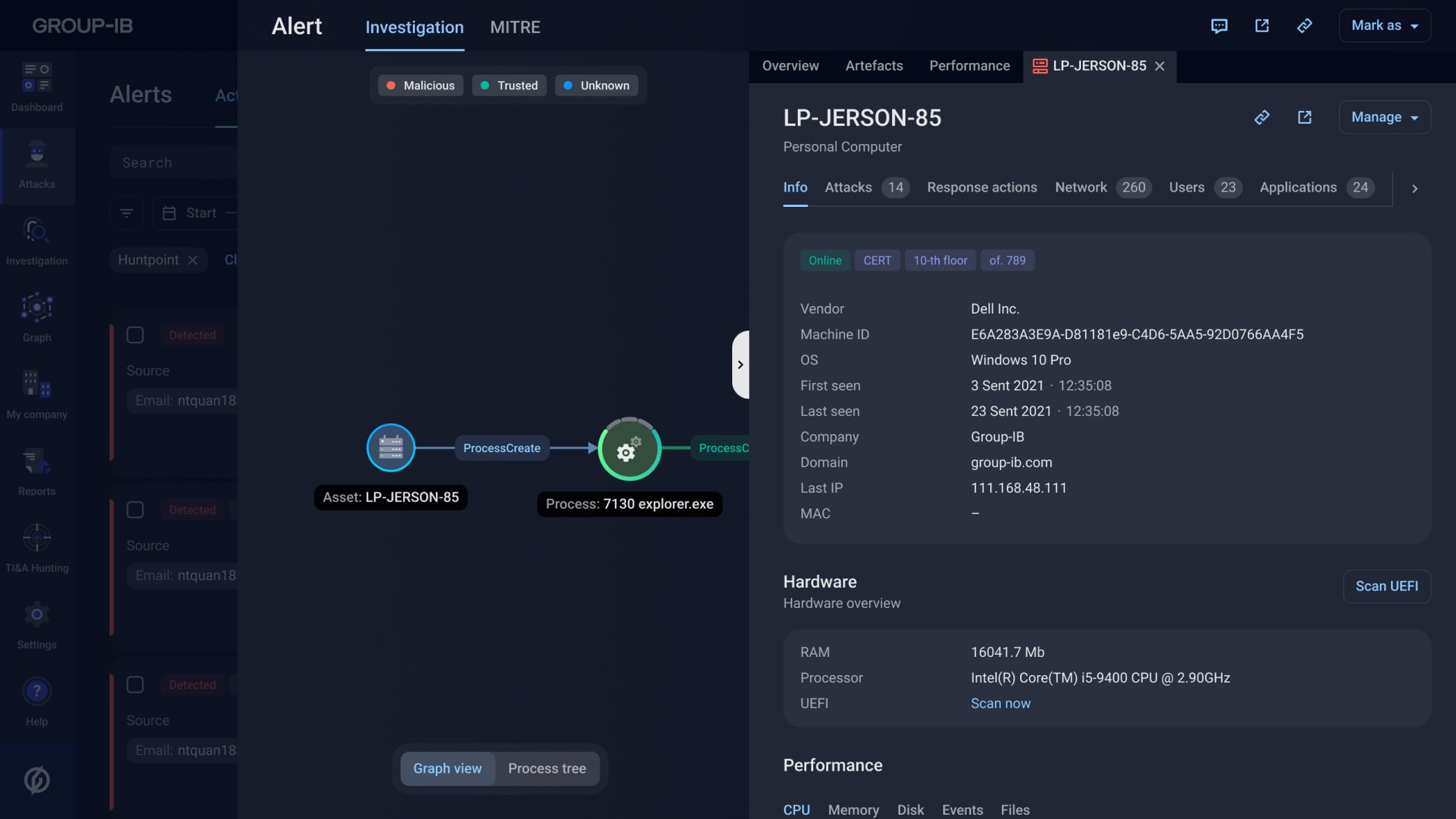Toggle the Malicious red legend filter
Screen dimensions: 1456x819
click(420, 85)
